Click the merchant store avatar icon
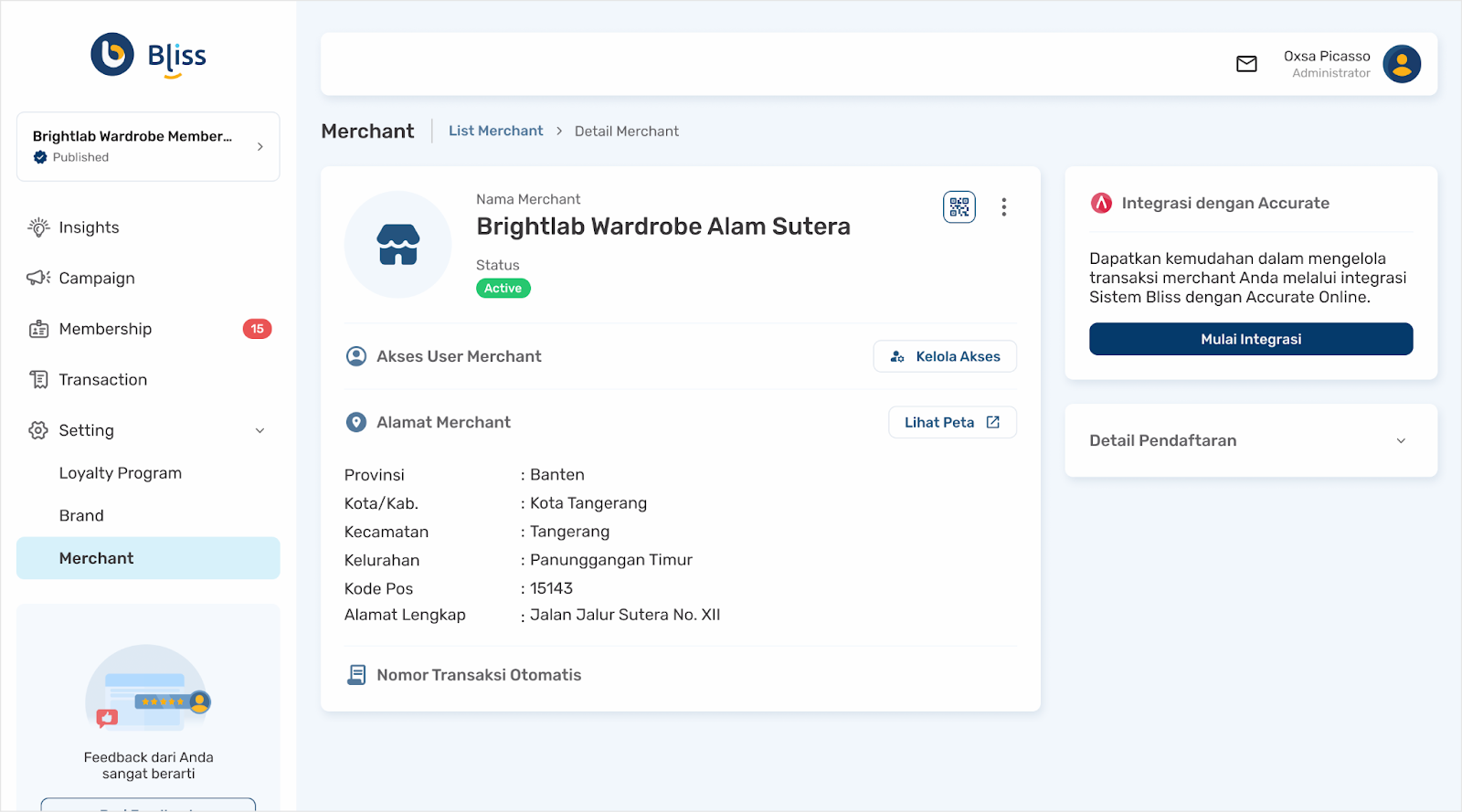 [397, 245]
